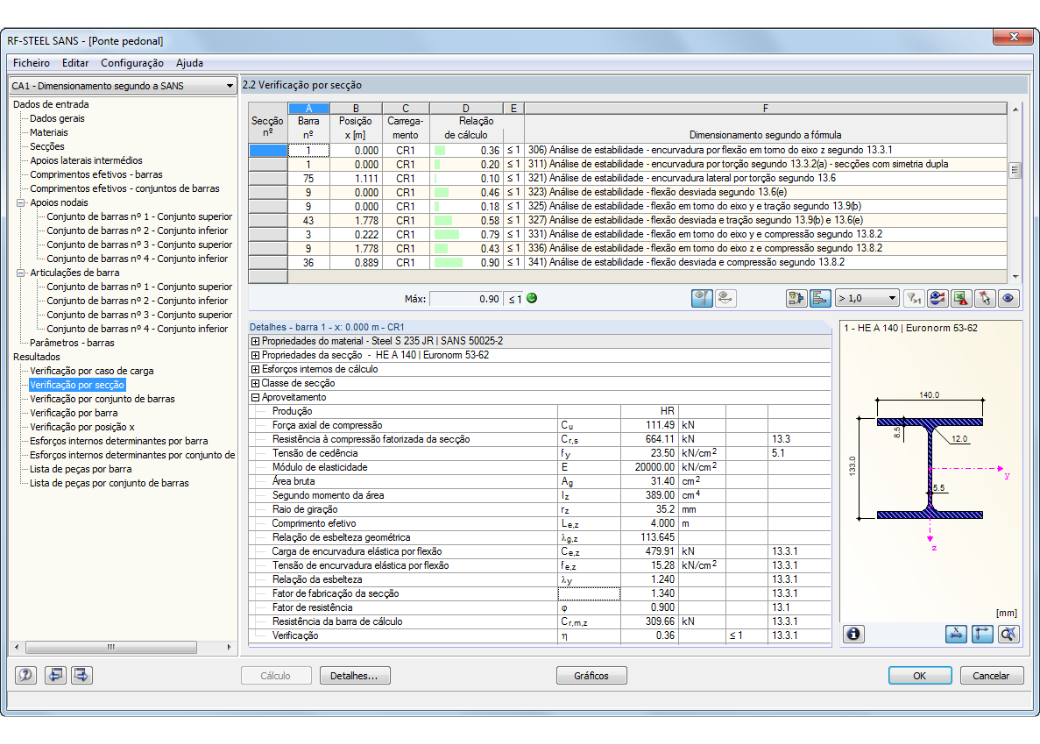The image size is (1040, 744).
Task: Click the Cancelar button
Action: 991,676
